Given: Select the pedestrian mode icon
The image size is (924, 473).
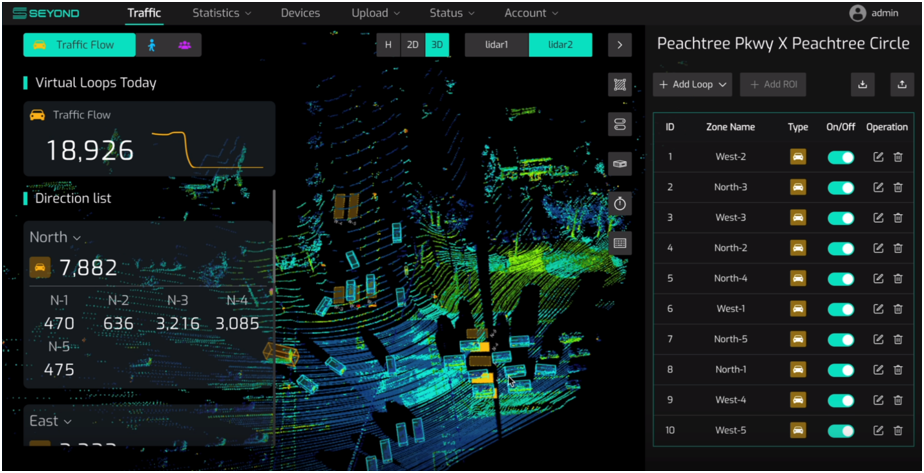Looking at the screenshot, I should click(152, 45).
